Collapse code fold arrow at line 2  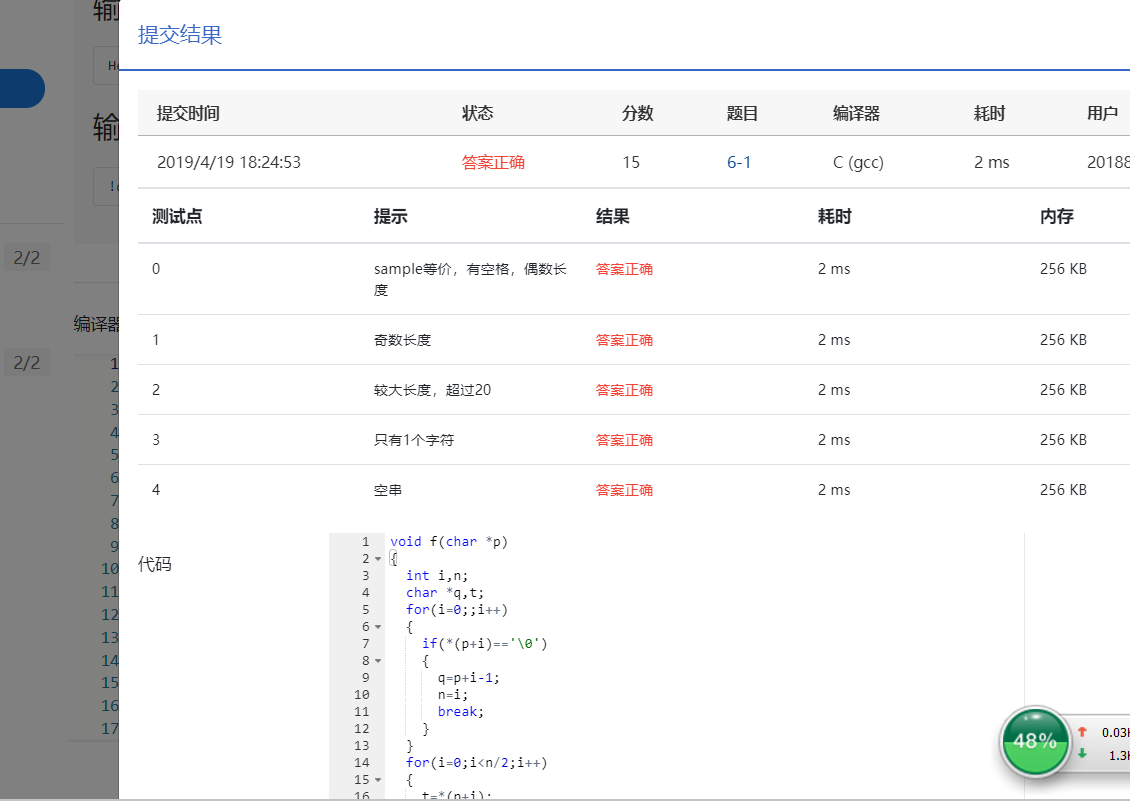(378, 559)
